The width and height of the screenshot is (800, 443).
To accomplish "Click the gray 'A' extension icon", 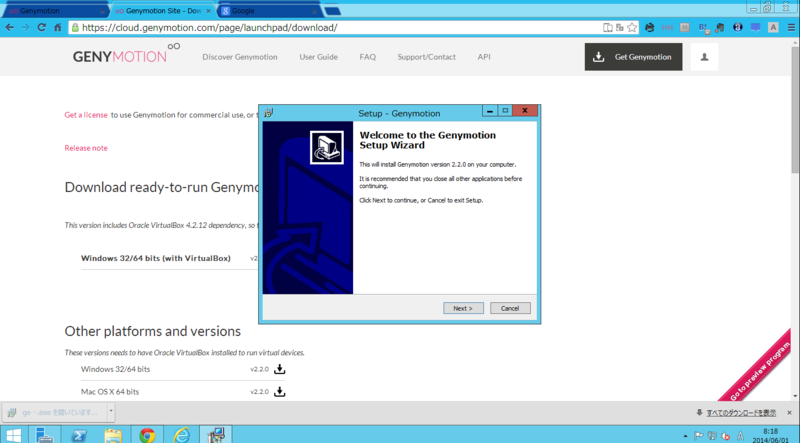I will tap(773, 28).
